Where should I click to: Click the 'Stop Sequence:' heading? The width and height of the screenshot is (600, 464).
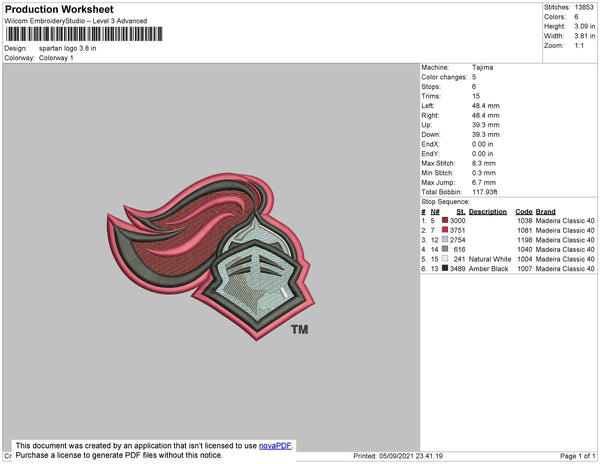tap(445, 202)
